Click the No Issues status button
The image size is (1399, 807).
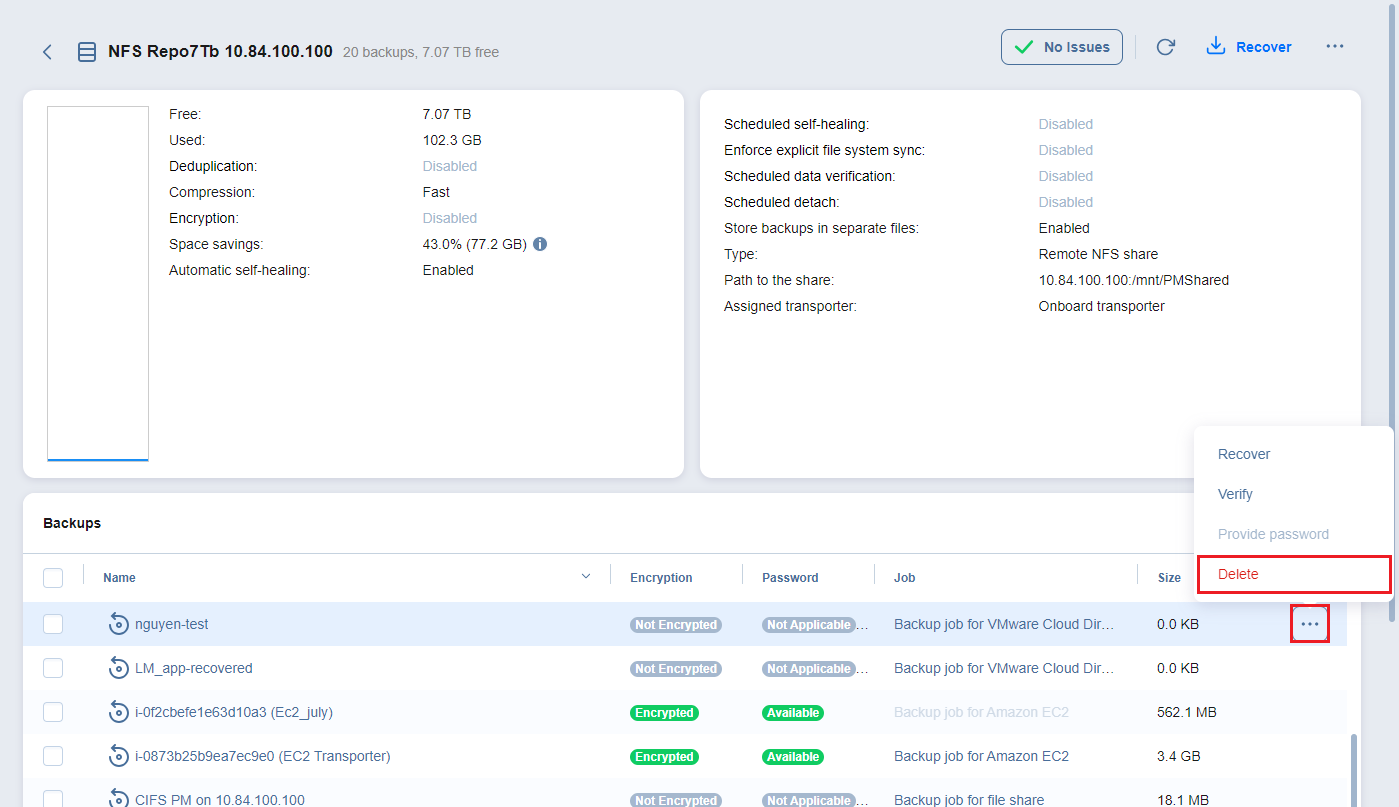pos(1061,47)
